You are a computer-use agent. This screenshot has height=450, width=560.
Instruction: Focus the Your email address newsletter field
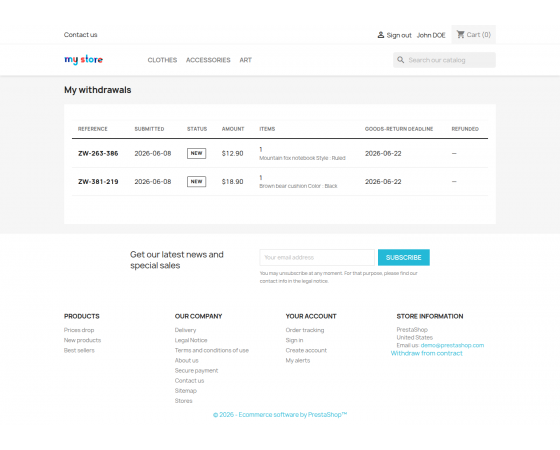coord(317,258)
